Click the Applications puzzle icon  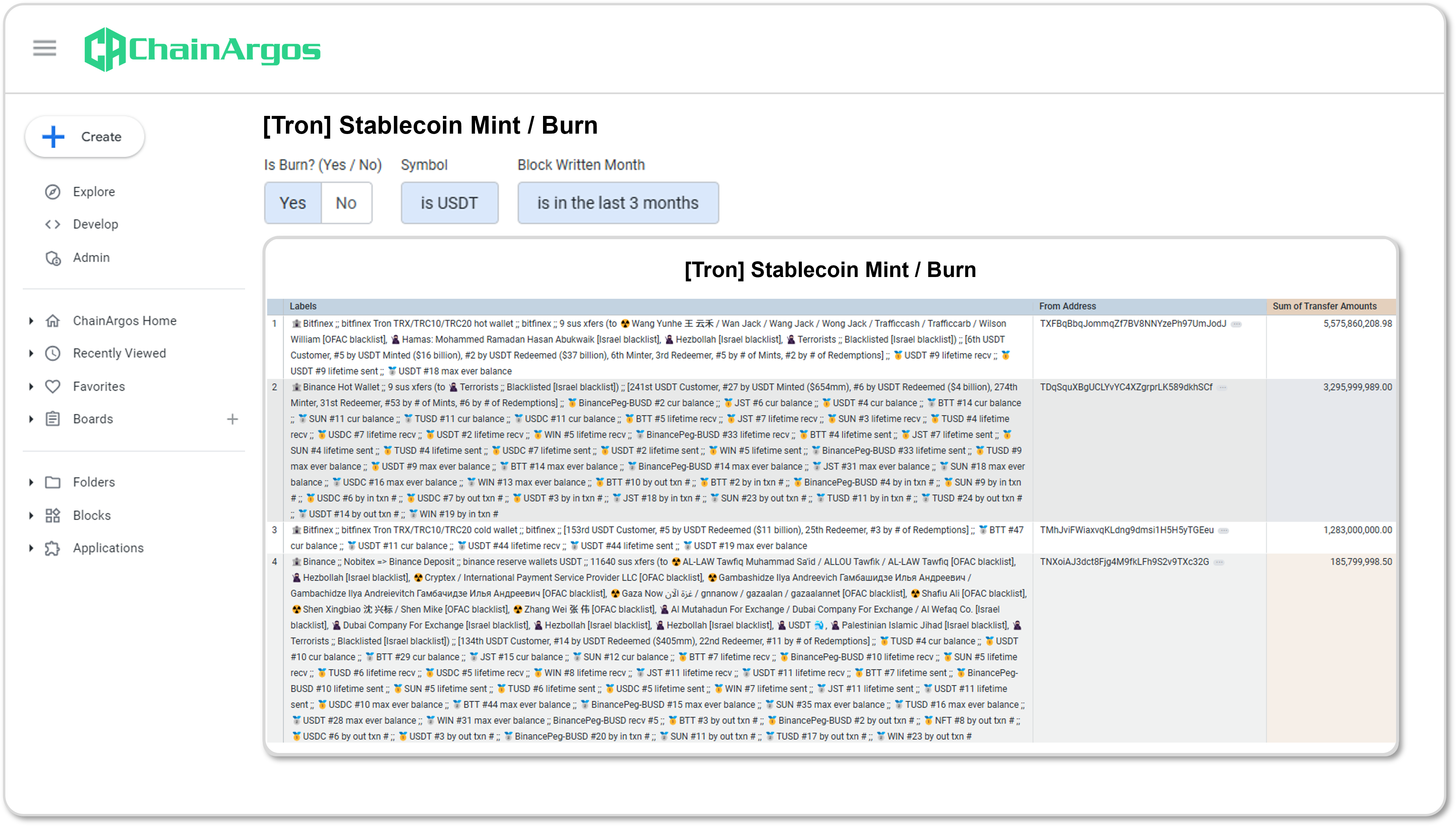[x=53, y=548]
